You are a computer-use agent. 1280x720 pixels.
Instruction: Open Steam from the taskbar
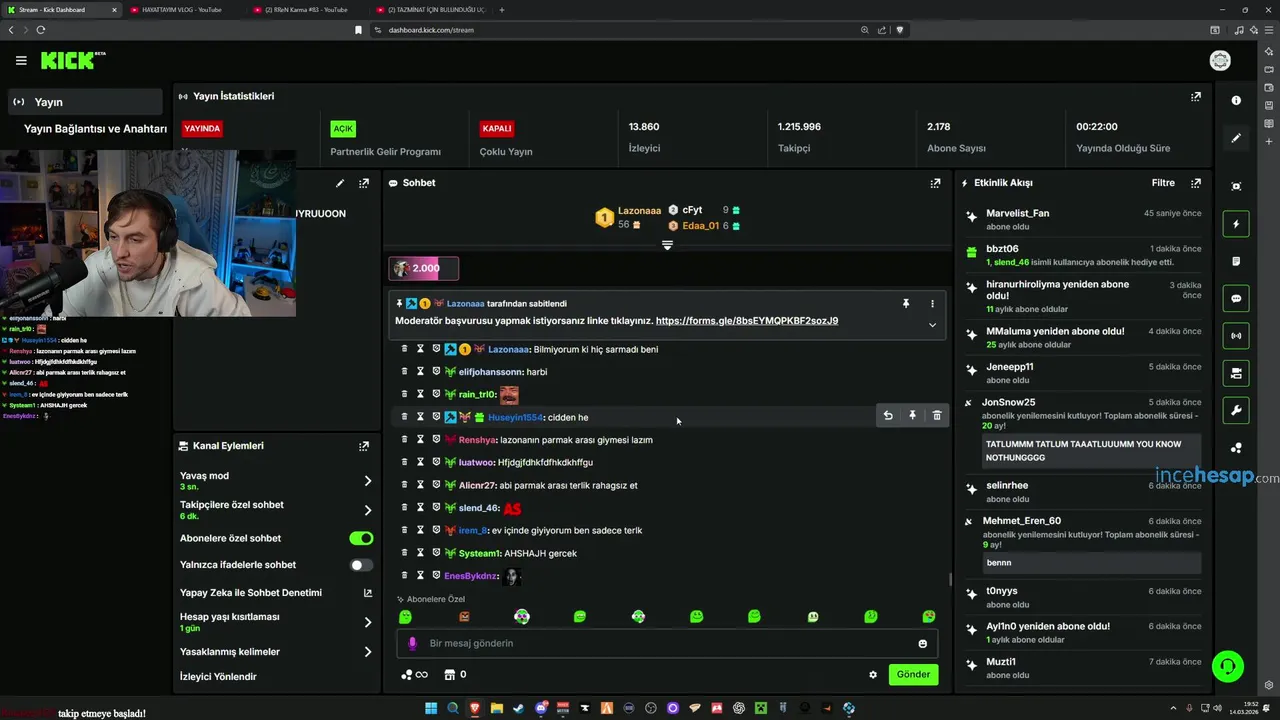tap(518, 708)
